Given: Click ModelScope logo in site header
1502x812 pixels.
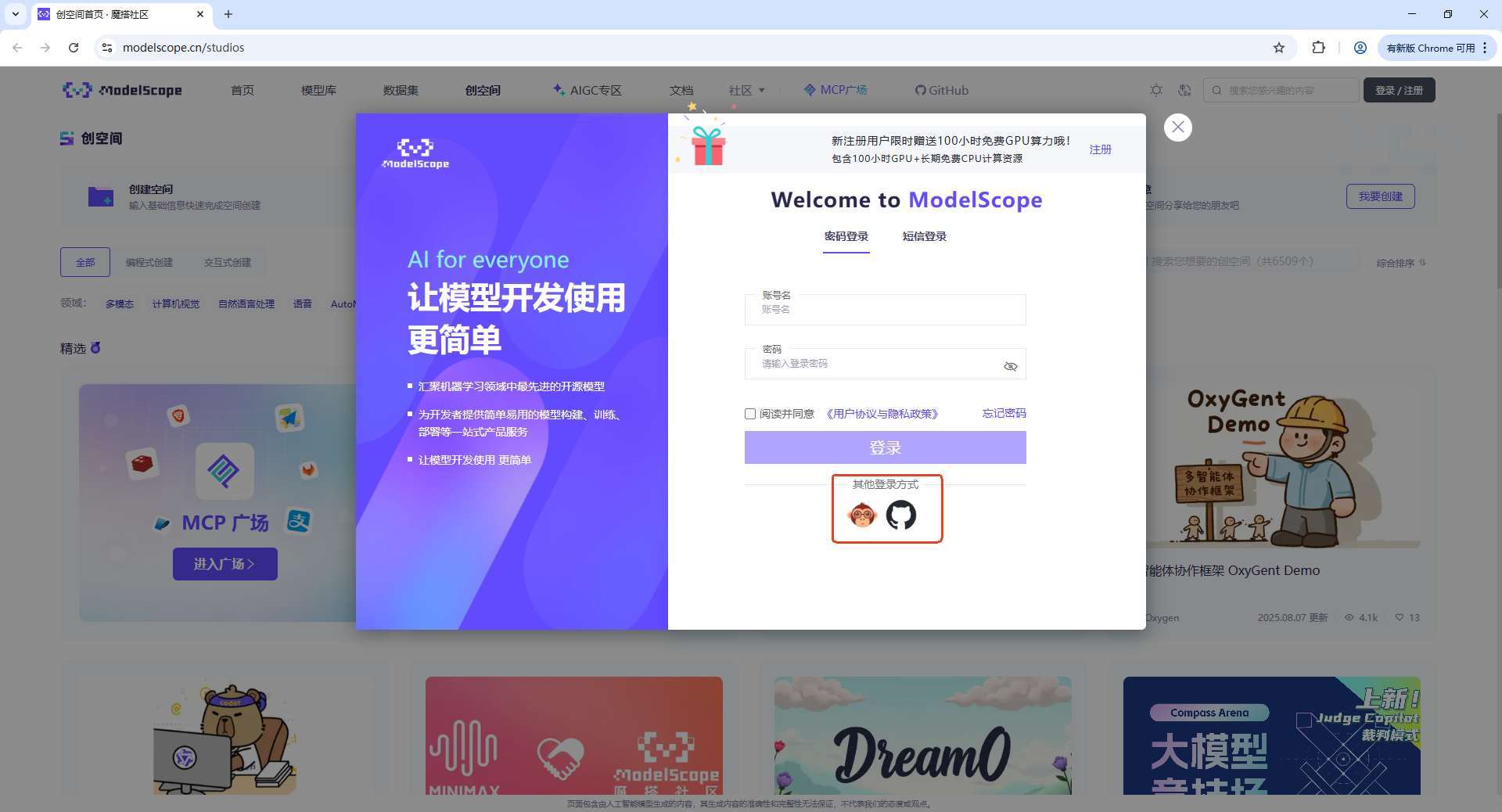Looking at the screenshot, I should coord(122,90).
